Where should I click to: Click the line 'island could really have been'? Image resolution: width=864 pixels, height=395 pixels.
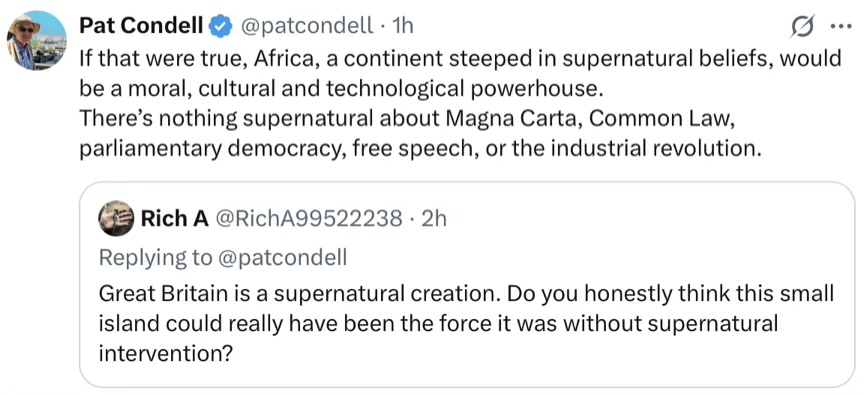tap(438, 324)
